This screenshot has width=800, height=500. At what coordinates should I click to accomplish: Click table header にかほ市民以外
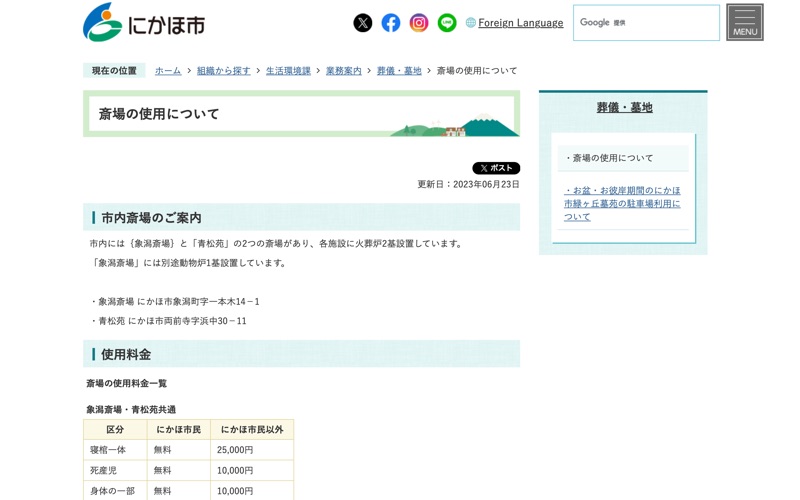pyautogui.click(x=252, y=430)
